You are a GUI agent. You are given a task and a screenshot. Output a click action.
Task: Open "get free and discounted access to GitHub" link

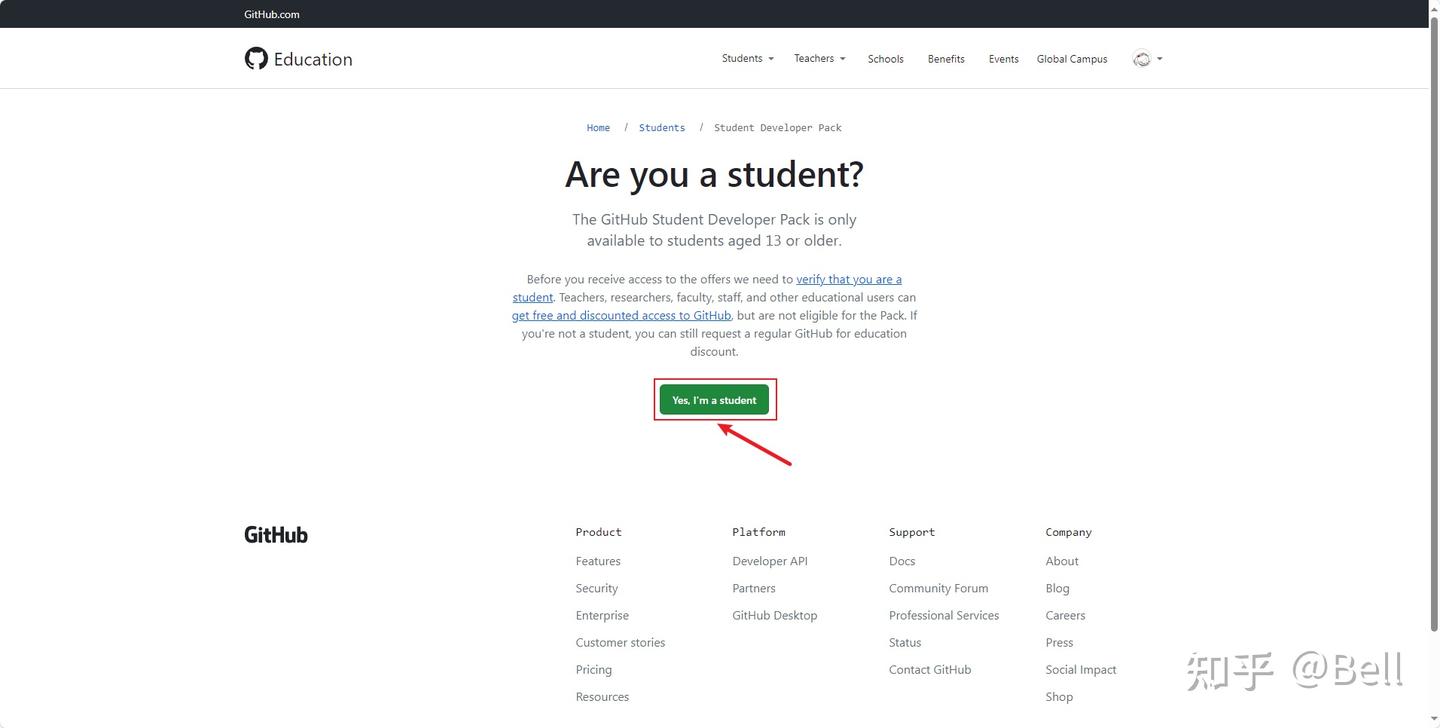621,316
